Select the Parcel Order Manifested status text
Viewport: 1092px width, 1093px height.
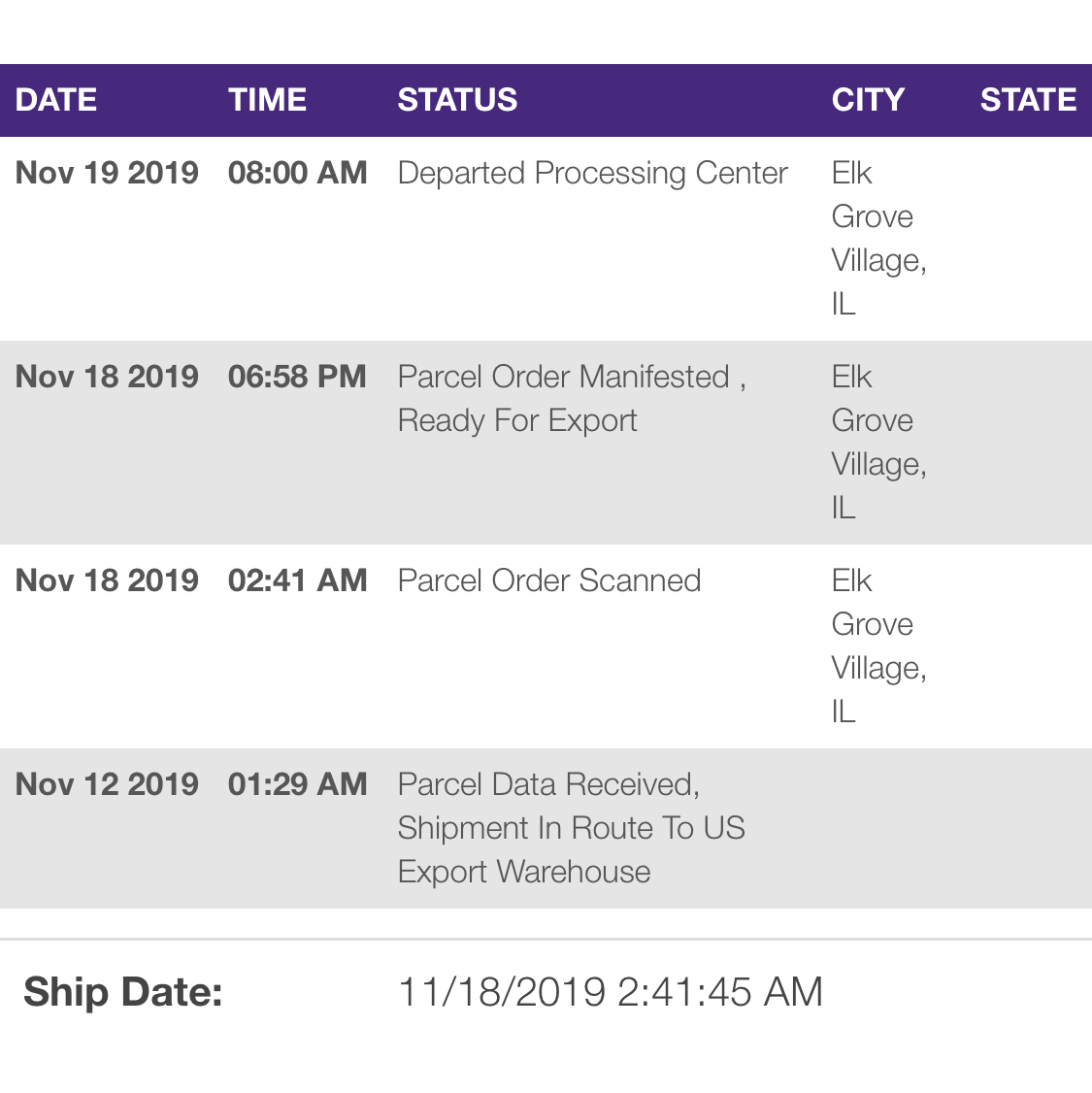click(571, 398)
